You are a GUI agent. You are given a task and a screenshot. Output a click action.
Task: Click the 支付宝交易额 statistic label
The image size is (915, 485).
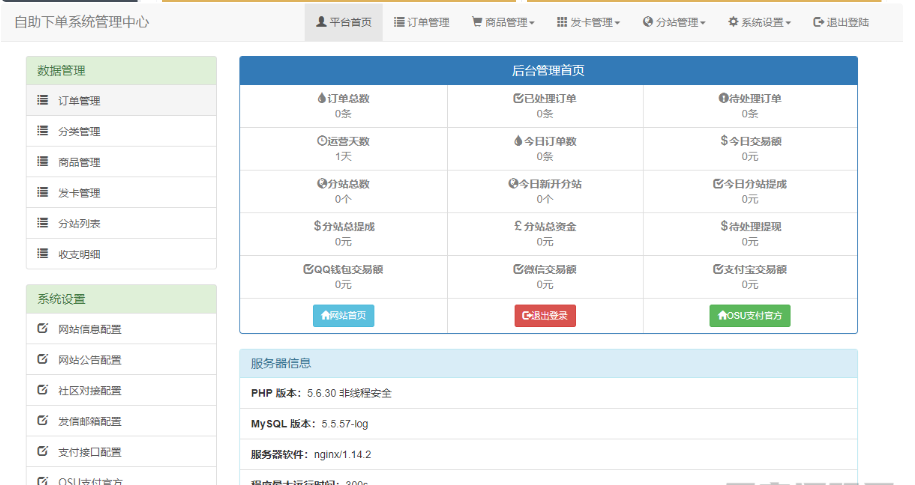coord(750,270)
